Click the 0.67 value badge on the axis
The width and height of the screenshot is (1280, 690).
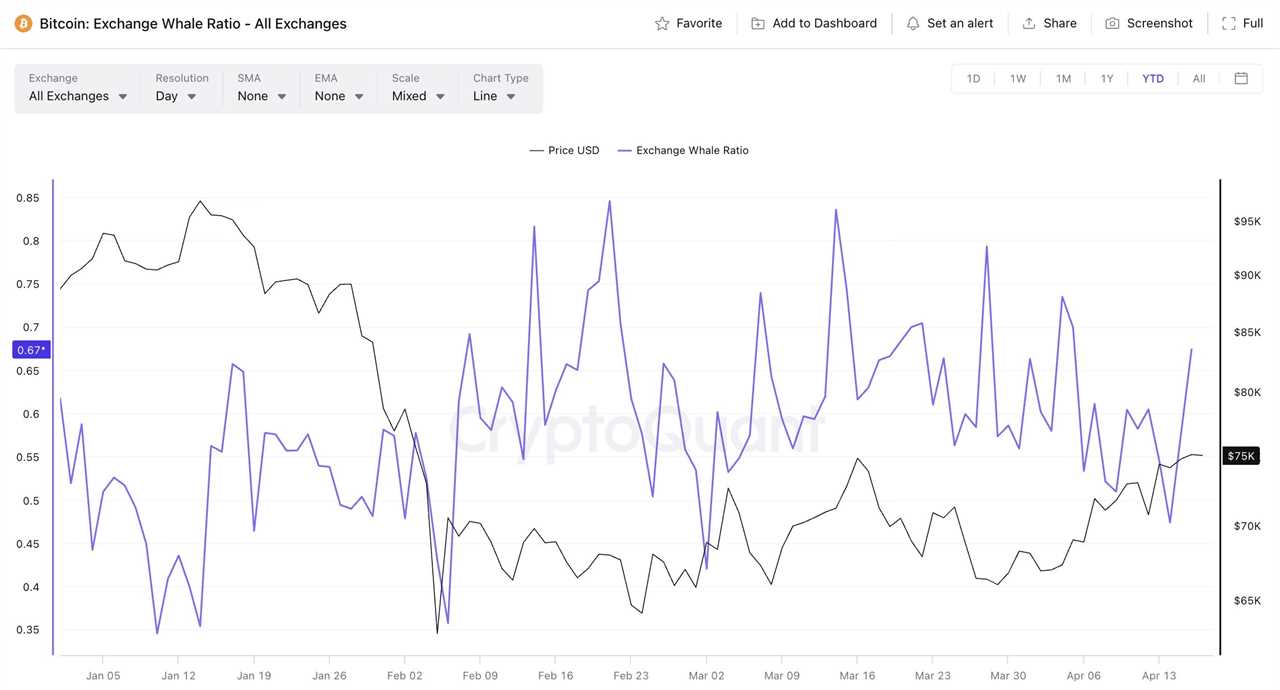coord(29,349)
